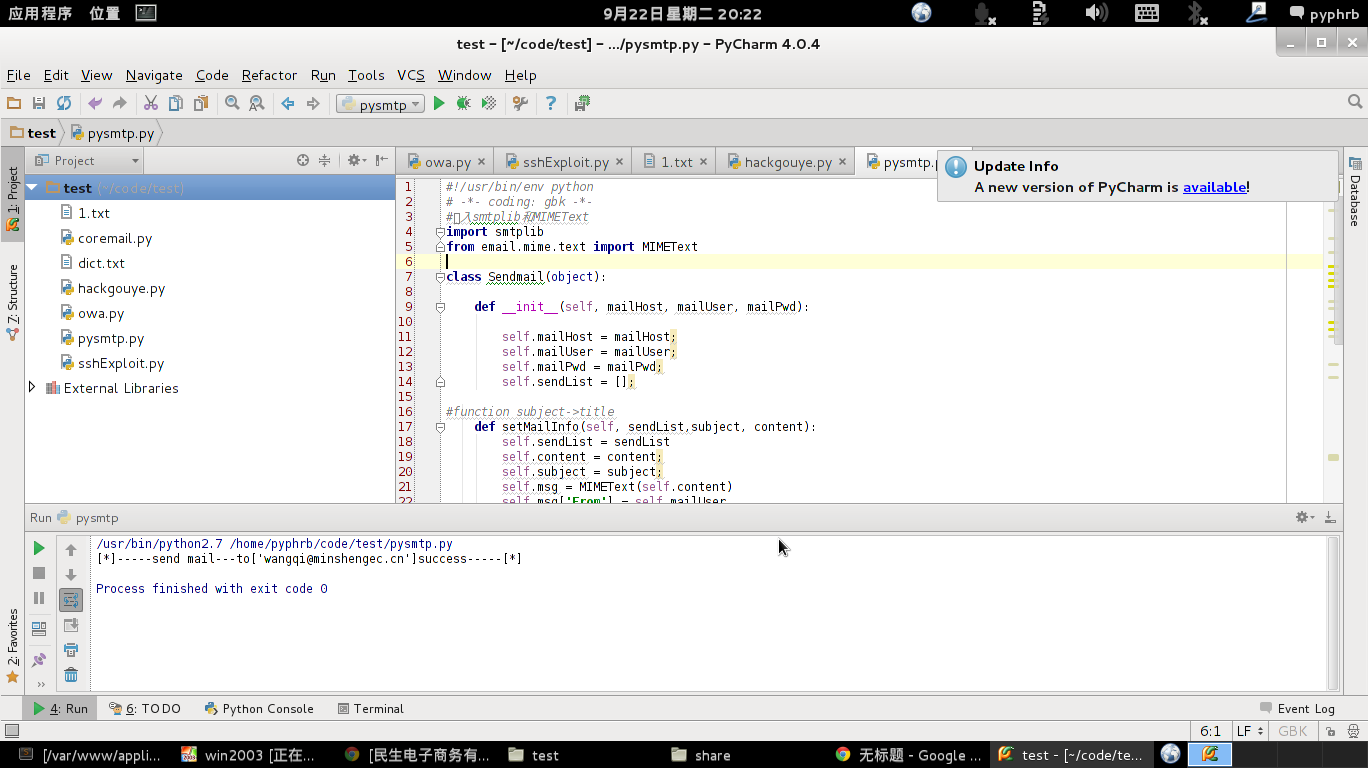Screen dimensions: 1368x768
Task: Select dict.txt in the project tree
Action: click(101, 263)
